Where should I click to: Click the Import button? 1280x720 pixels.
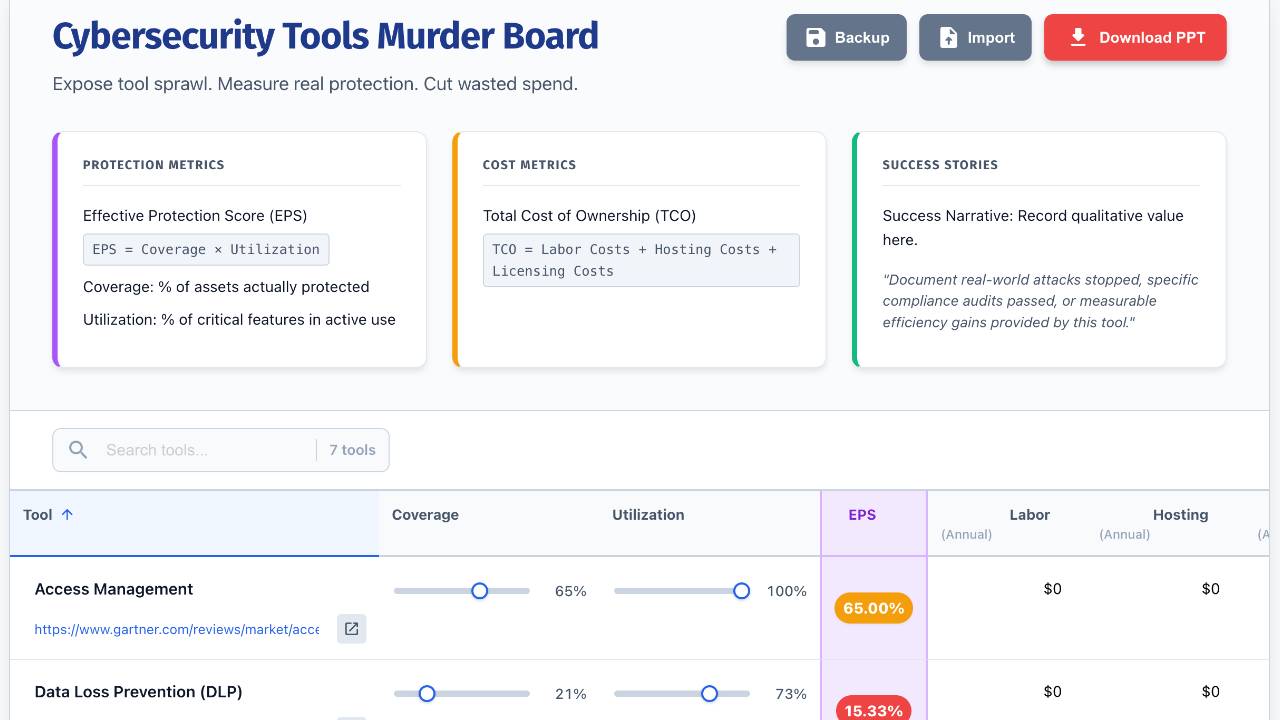975,38
